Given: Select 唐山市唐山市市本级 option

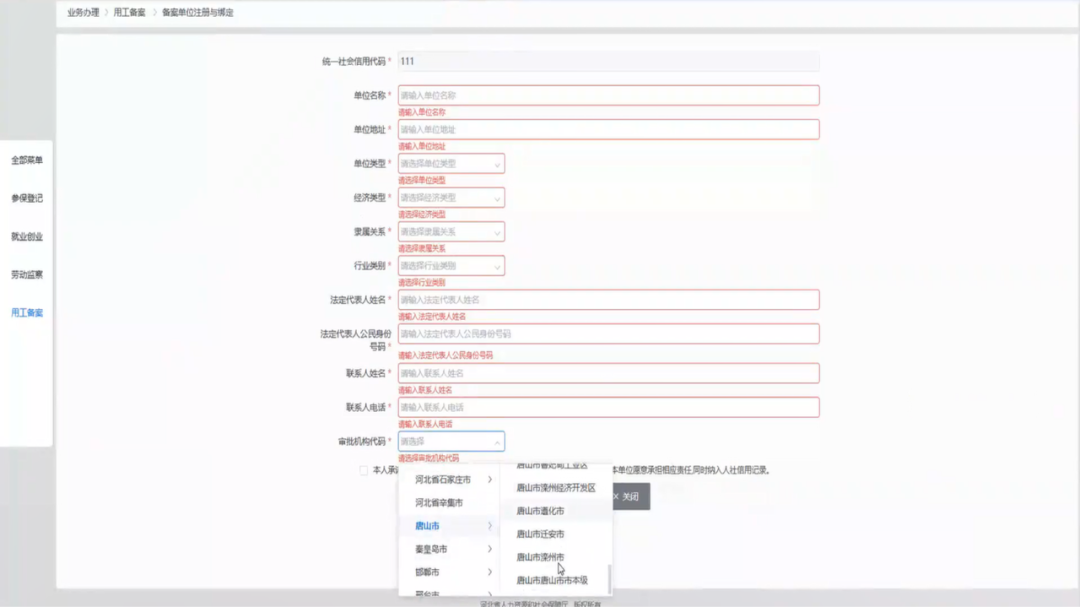Looking at the screenshot, I should (552, 580).
